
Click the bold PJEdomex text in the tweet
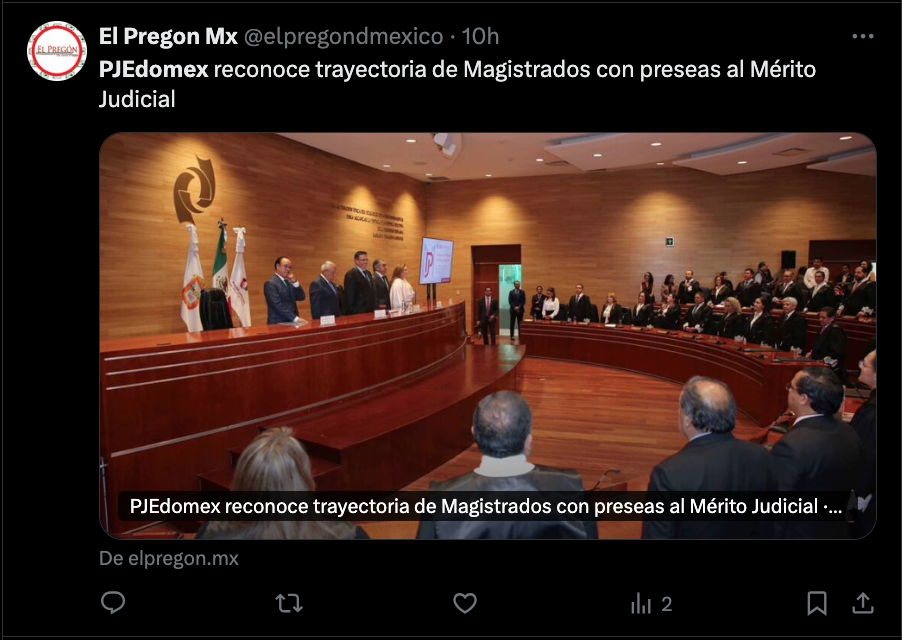click(154, 70)
